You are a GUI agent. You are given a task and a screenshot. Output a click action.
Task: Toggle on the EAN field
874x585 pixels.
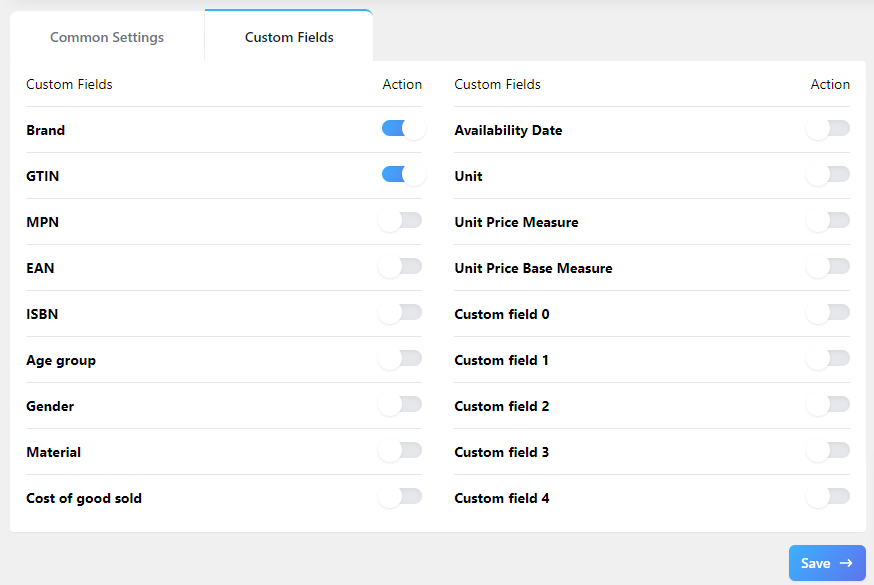click(402, 267)
